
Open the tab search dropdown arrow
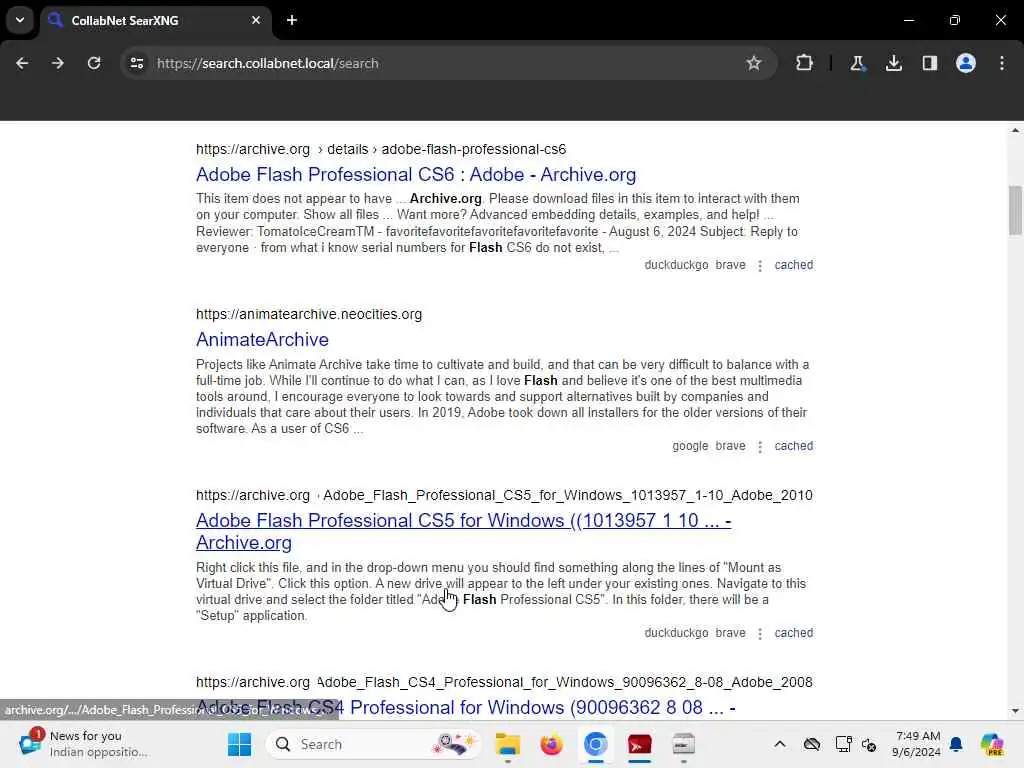[20, 20]
